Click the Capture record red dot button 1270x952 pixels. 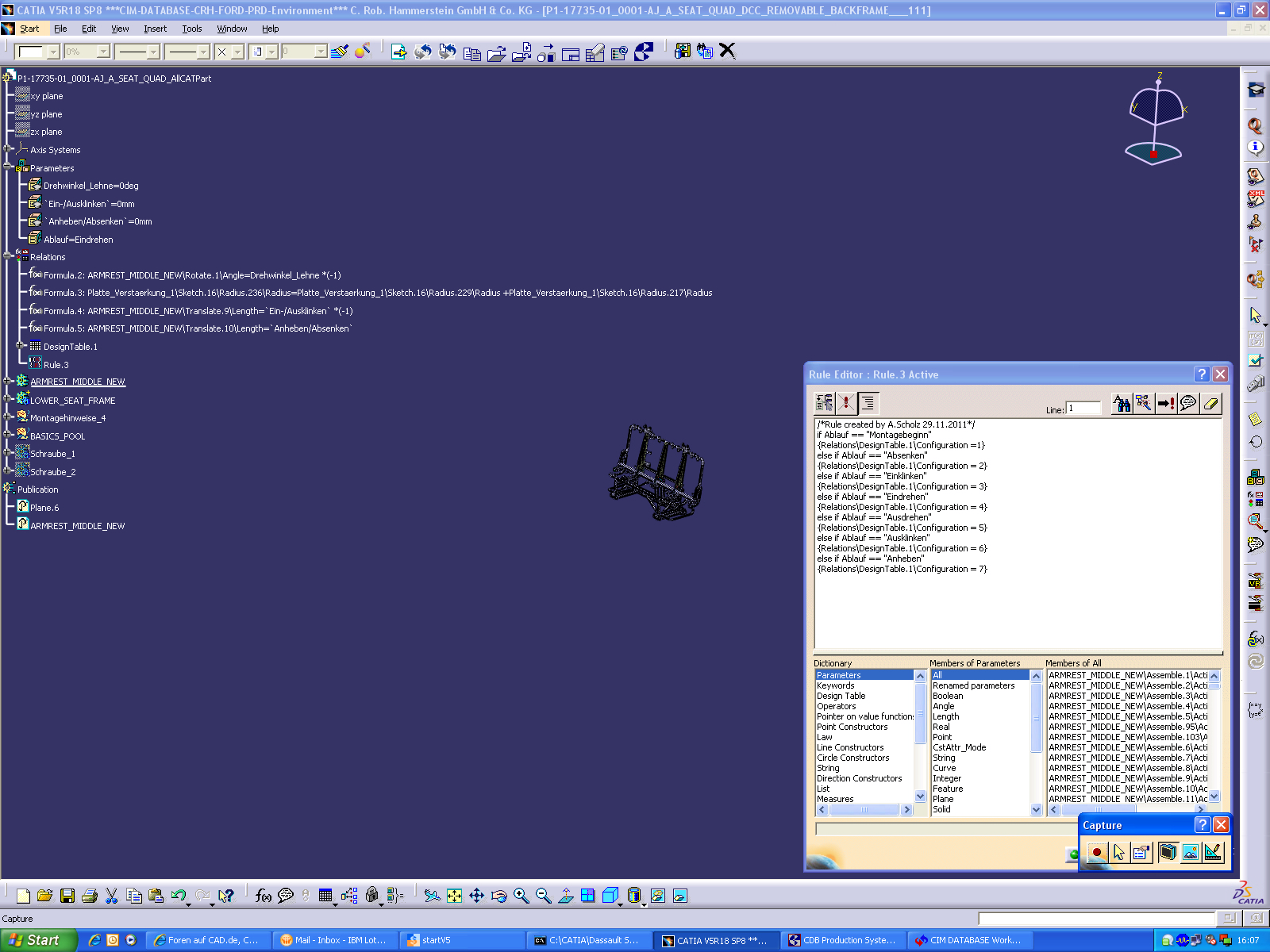click(1096, 853)
